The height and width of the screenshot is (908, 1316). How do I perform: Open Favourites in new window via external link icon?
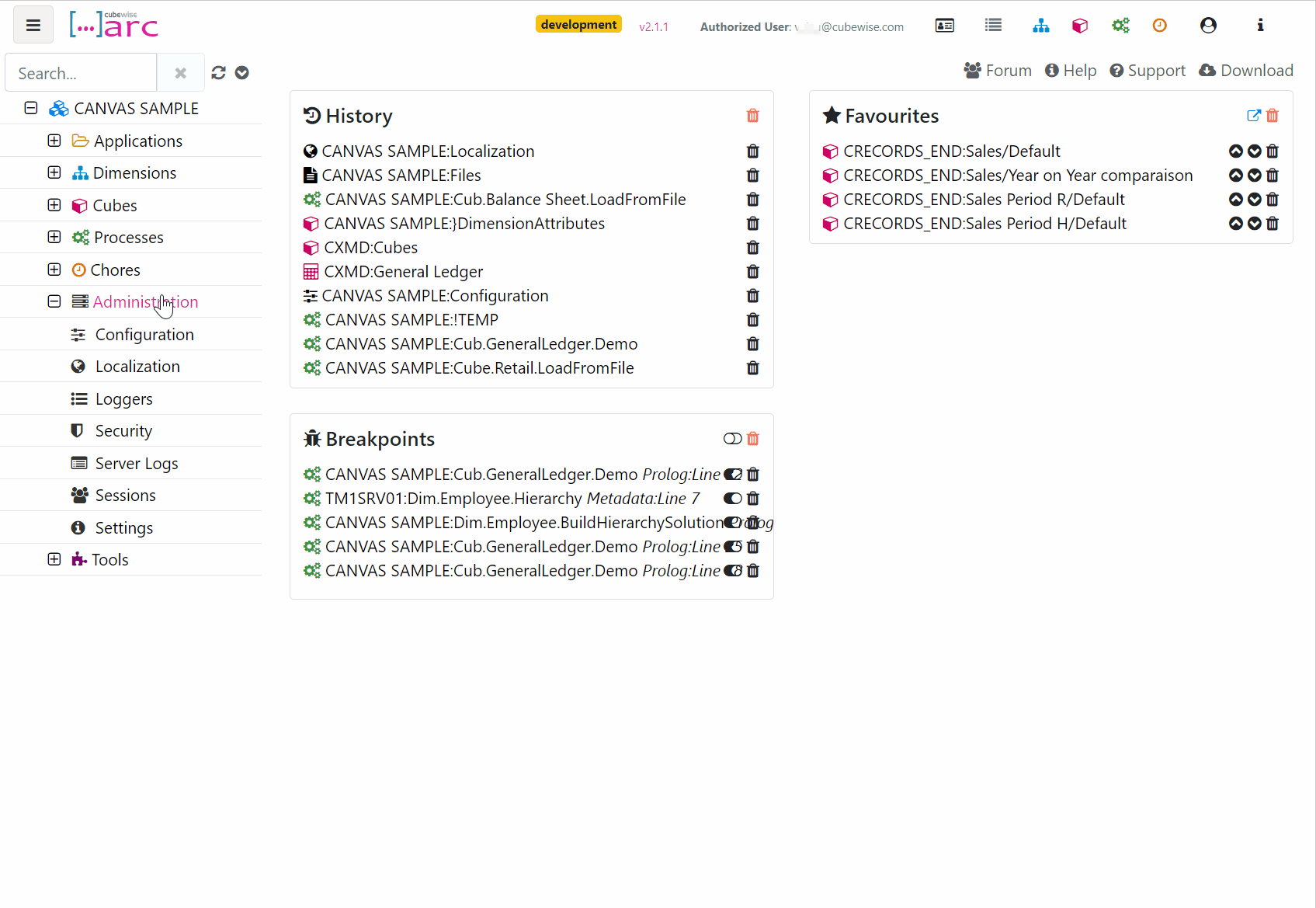coord(1254,115)
